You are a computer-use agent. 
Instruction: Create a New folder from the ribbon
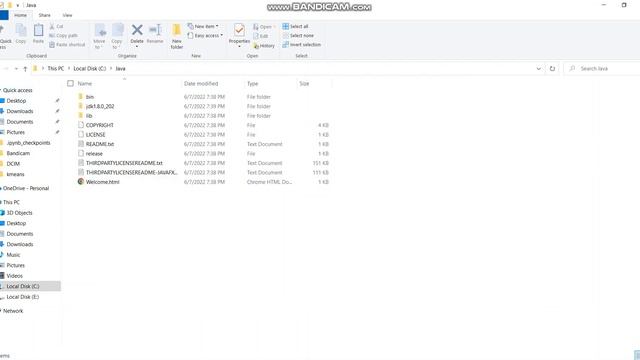click(177, 36)
